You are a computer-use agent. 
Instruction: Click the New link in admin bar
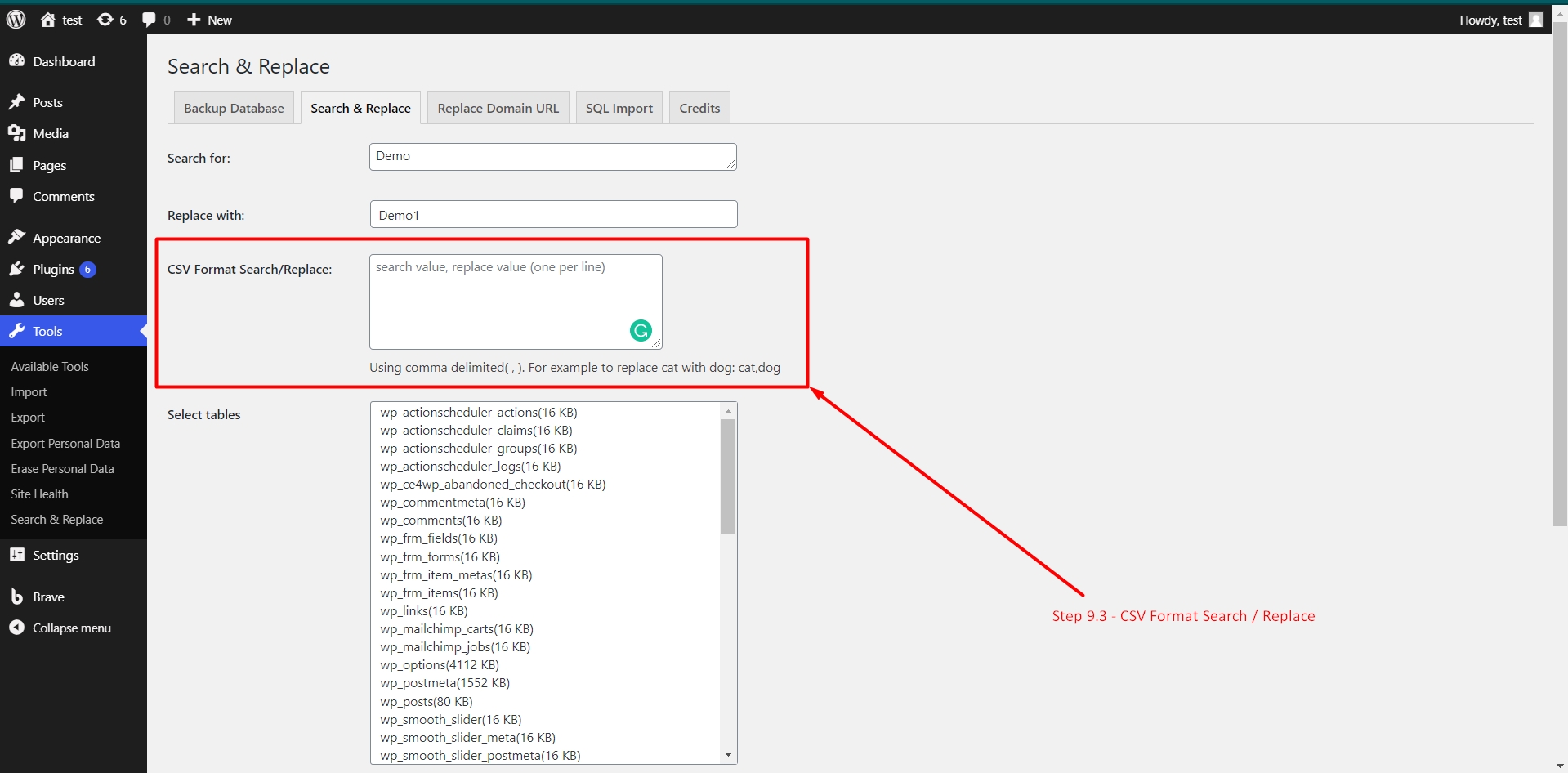[220, 20]
